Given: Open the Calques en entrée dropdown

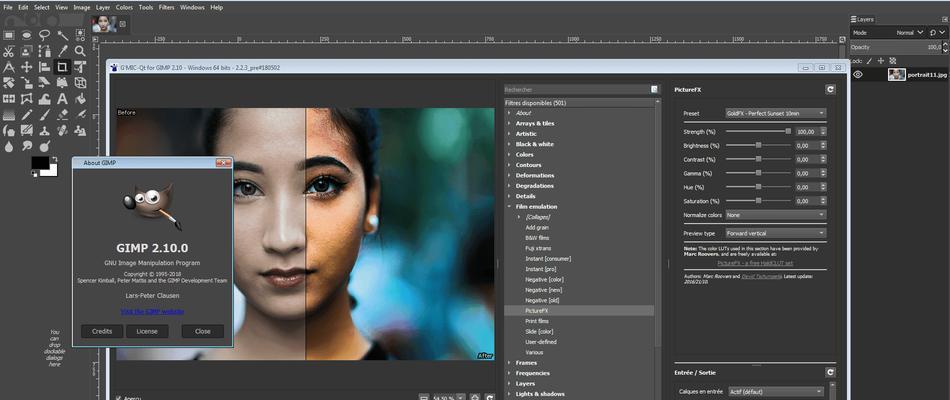Looking at the screenshot, I should coord(776,392).
